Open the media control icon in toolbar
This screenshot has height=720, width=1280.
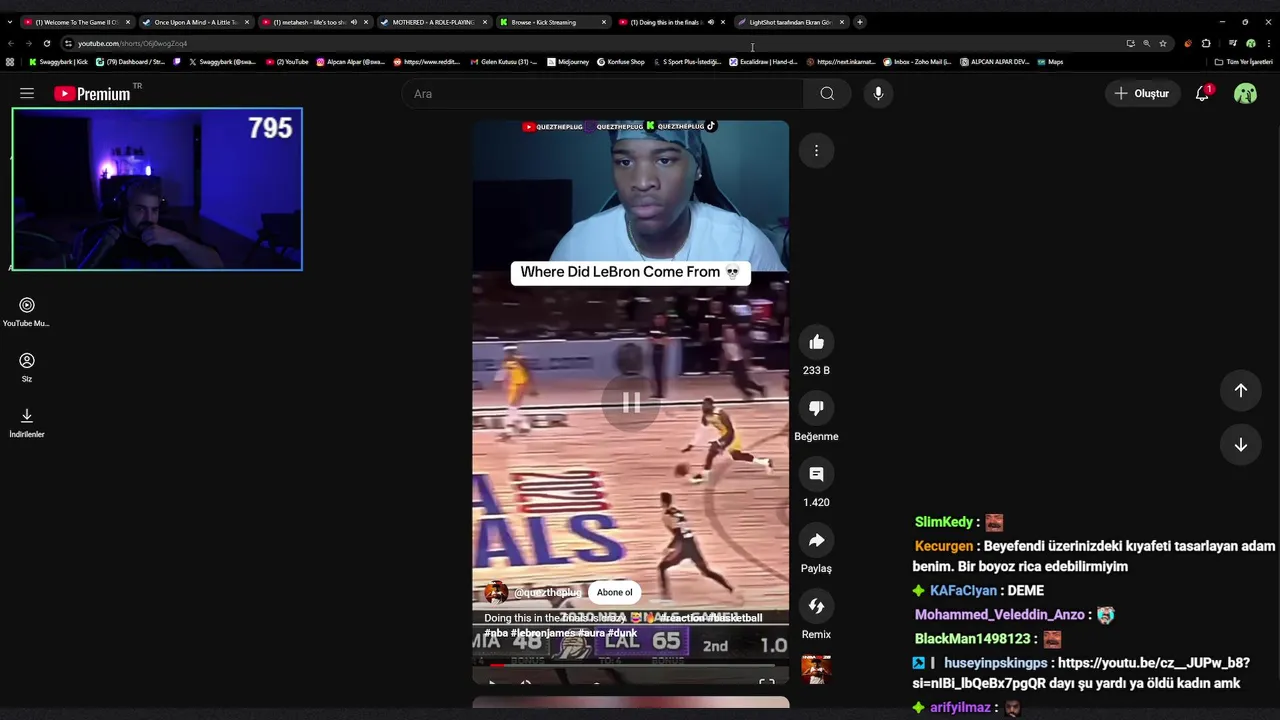(1233, 43)
